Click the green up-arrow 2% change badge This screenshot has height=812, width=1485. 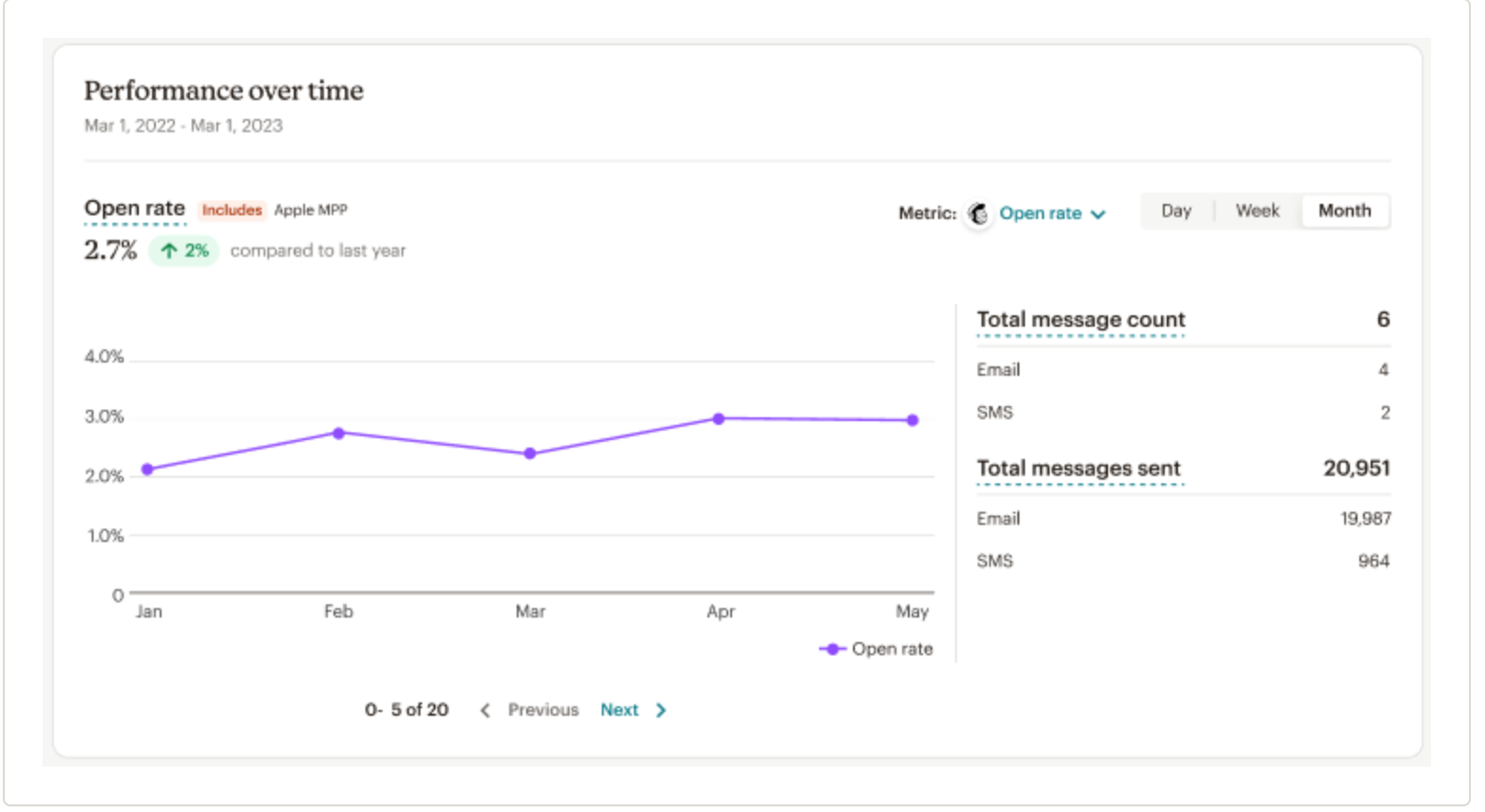tap(184, 251)
